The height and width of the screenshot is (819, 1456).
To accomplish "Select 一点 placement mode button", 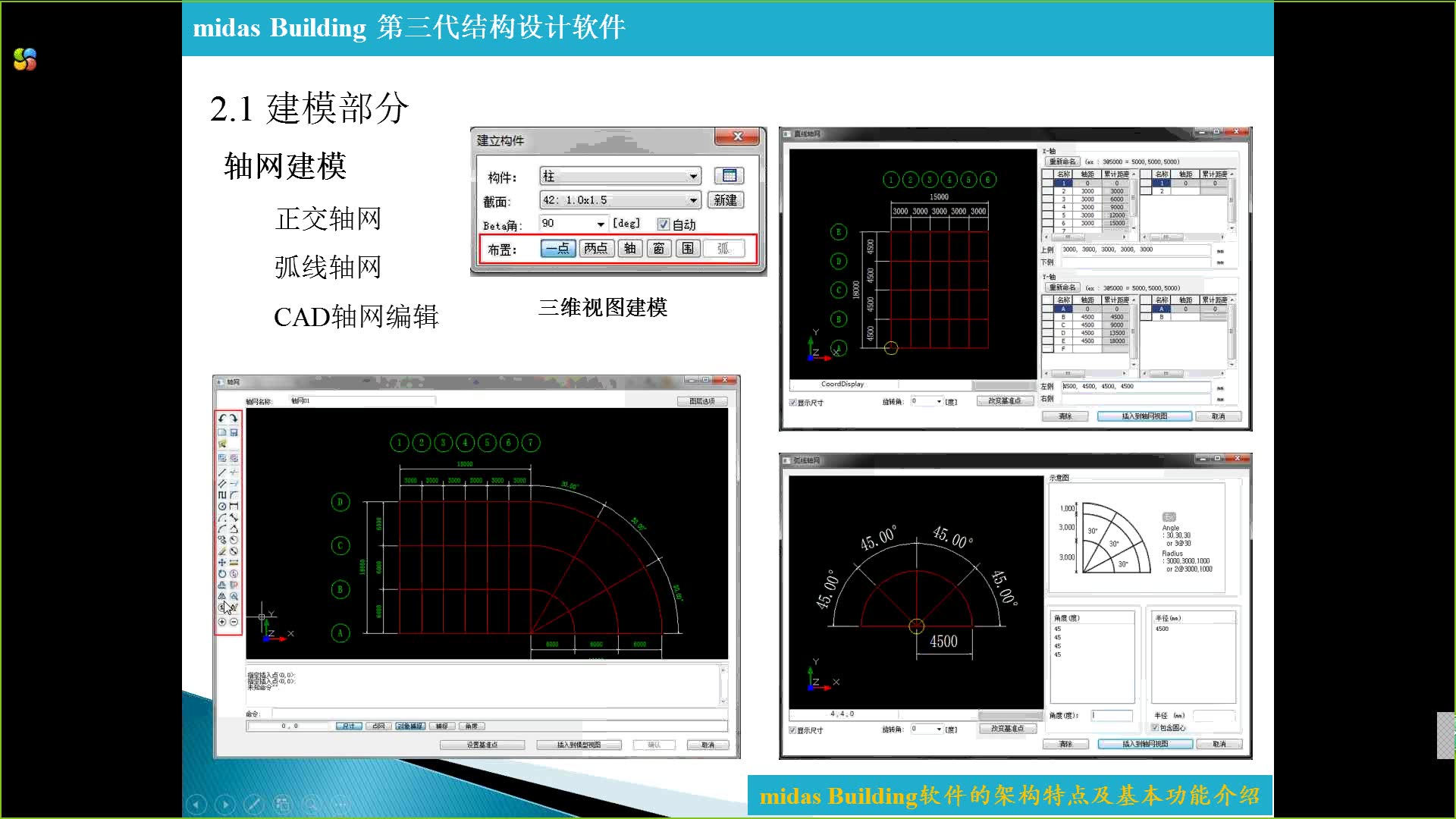I will (x=557, y=249).
